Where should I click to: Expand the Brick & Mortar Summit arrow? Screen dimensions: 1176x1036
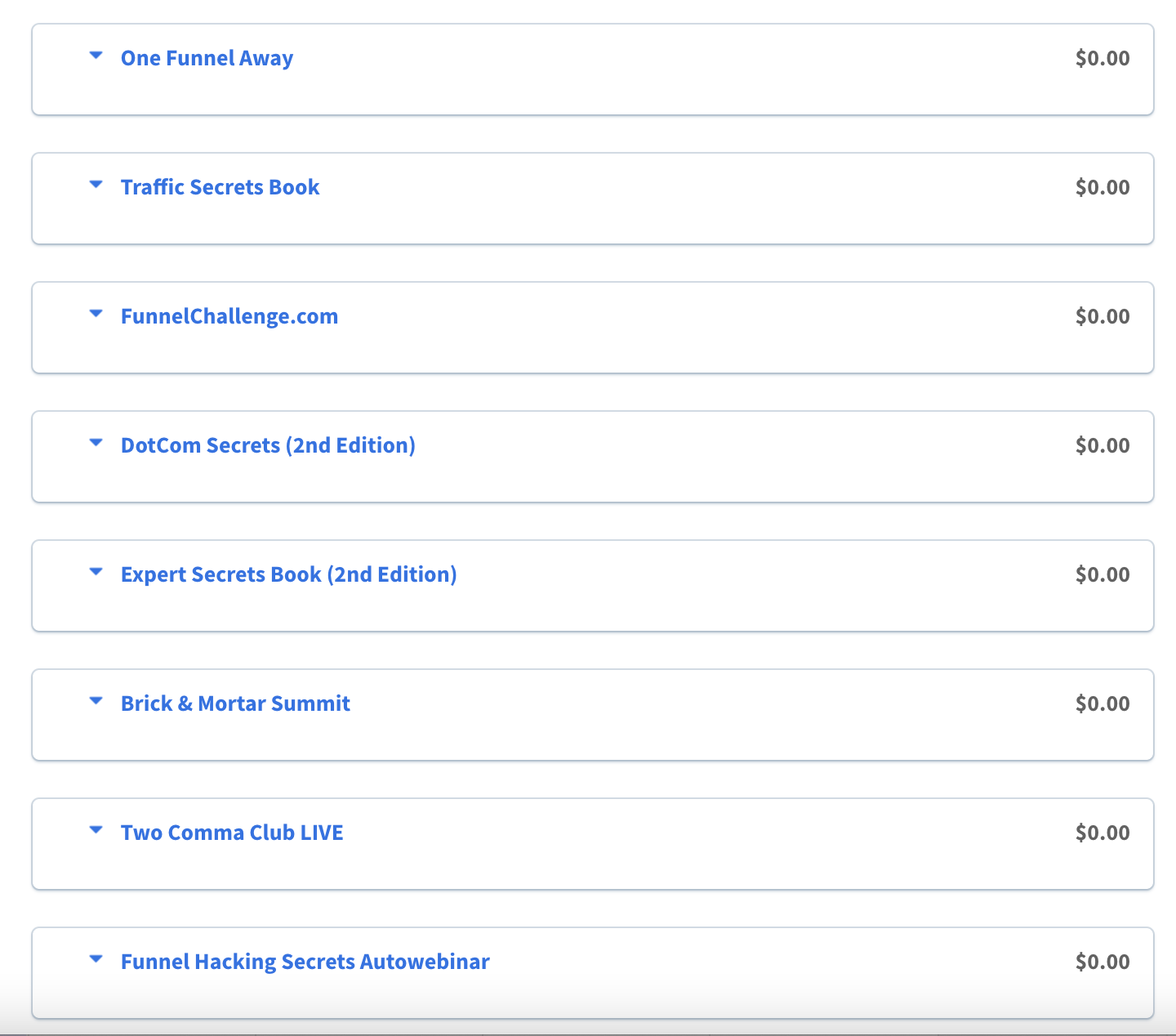pos(96,701)
